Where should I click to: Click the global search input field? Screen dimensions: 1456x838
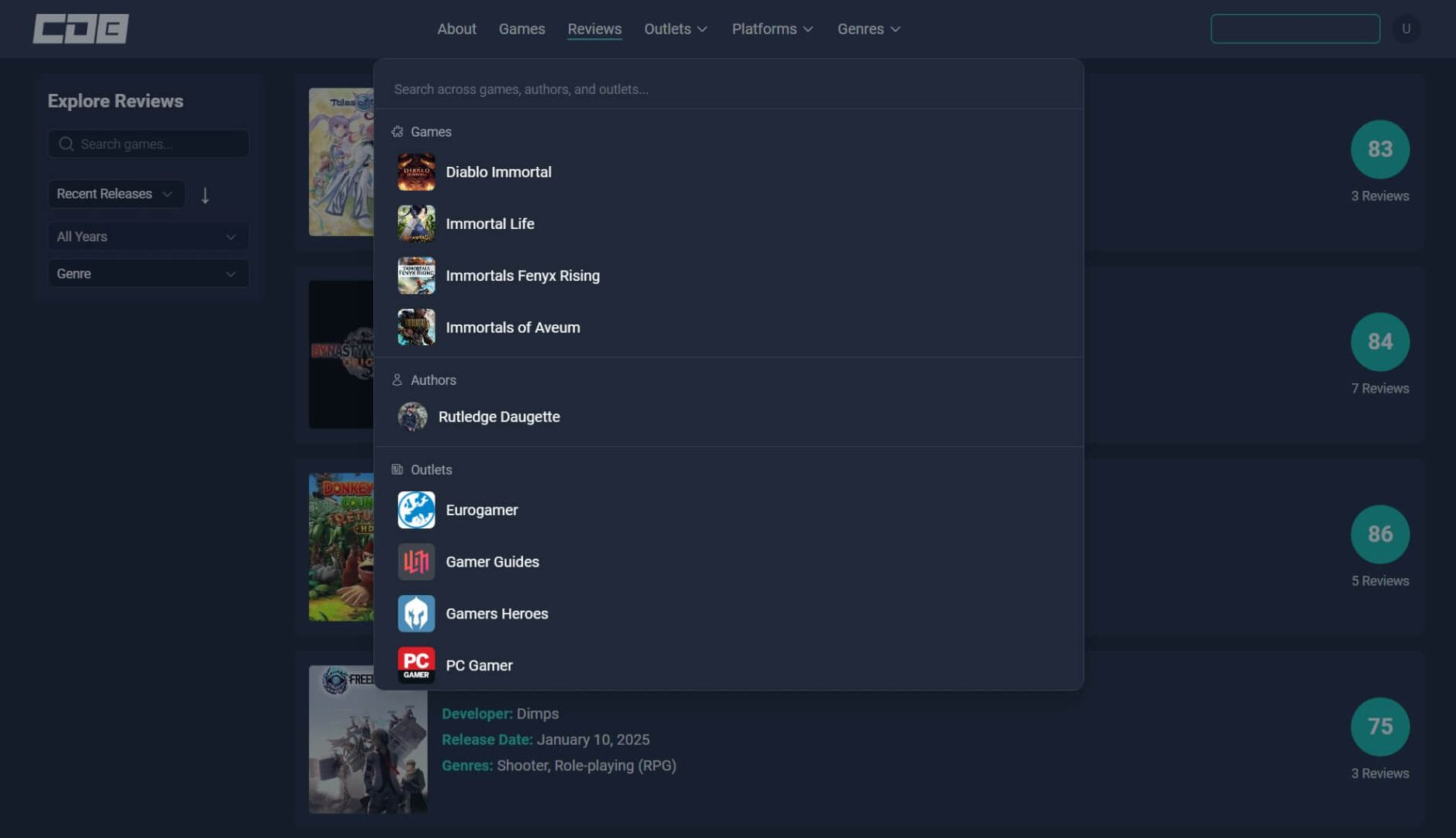730,88
